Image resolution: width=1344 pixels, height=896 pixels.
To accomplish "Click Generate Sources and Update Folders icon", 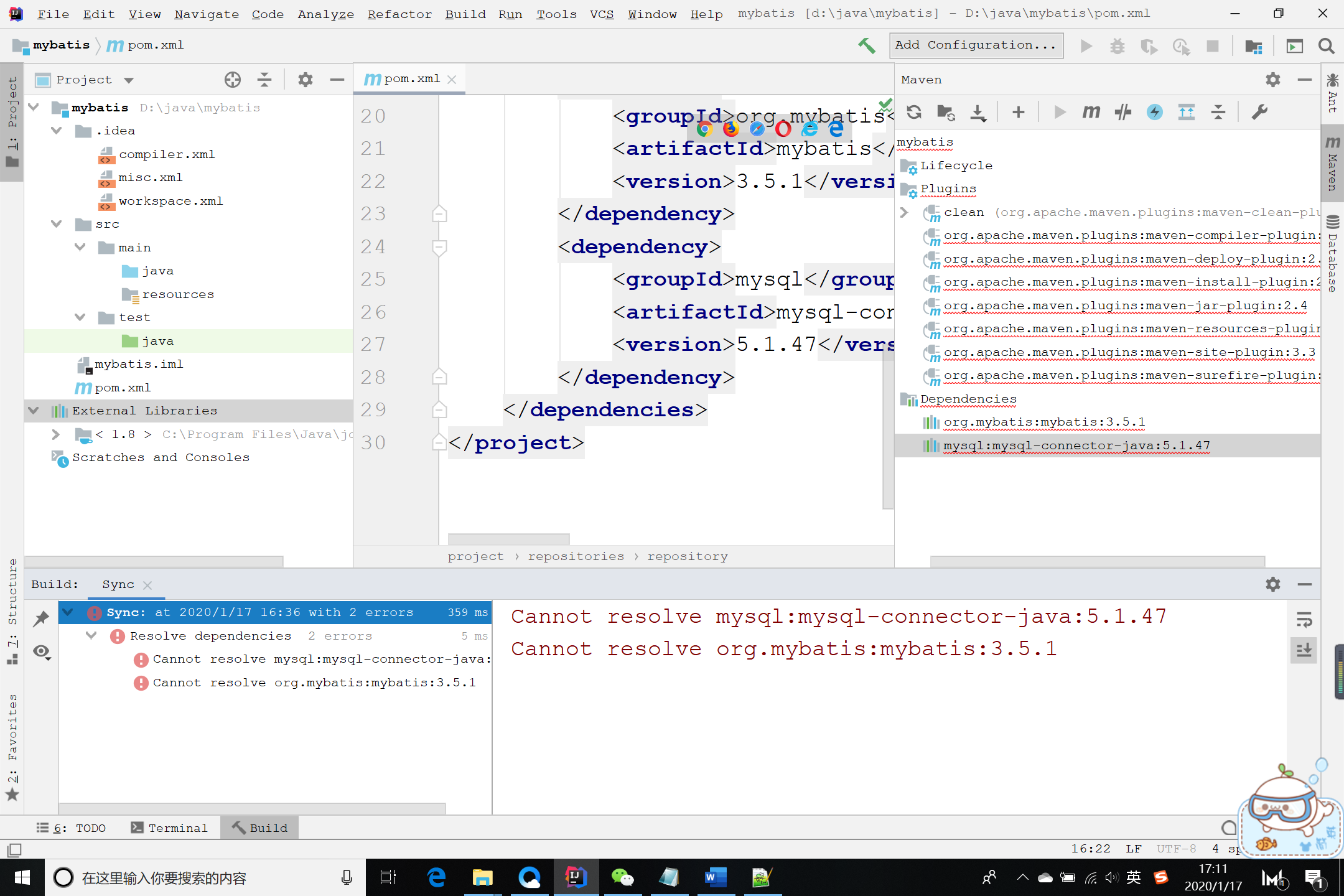I will tap(946, 112).
